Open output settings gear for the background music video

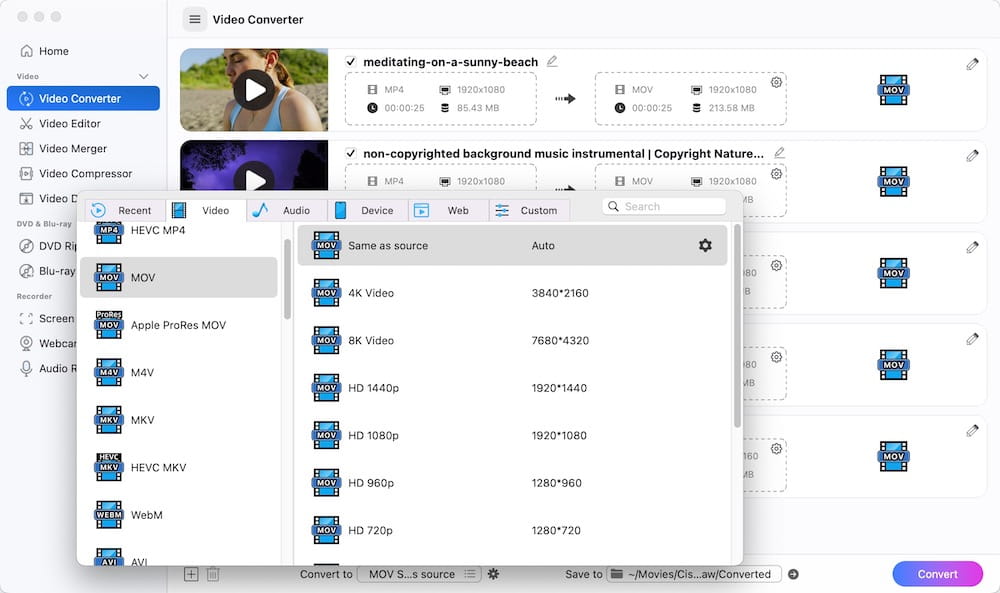pyautogui.click(x=776, y=173)
